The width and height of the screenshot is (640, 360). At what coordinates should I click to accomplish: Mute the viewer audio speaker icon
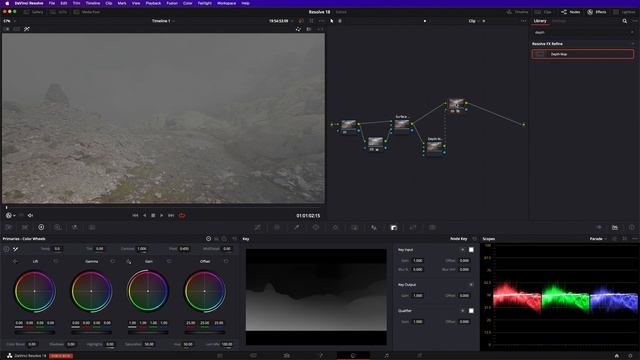click(30, 216)
